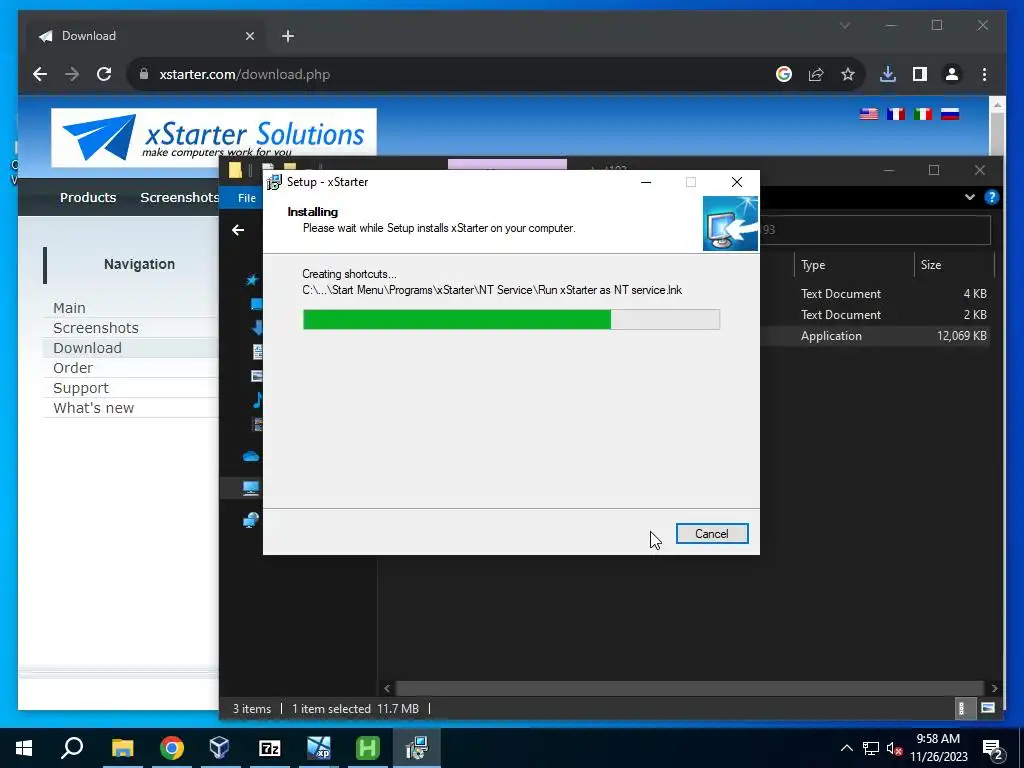Switch site language to Russian flag

(x=950, y=114)
